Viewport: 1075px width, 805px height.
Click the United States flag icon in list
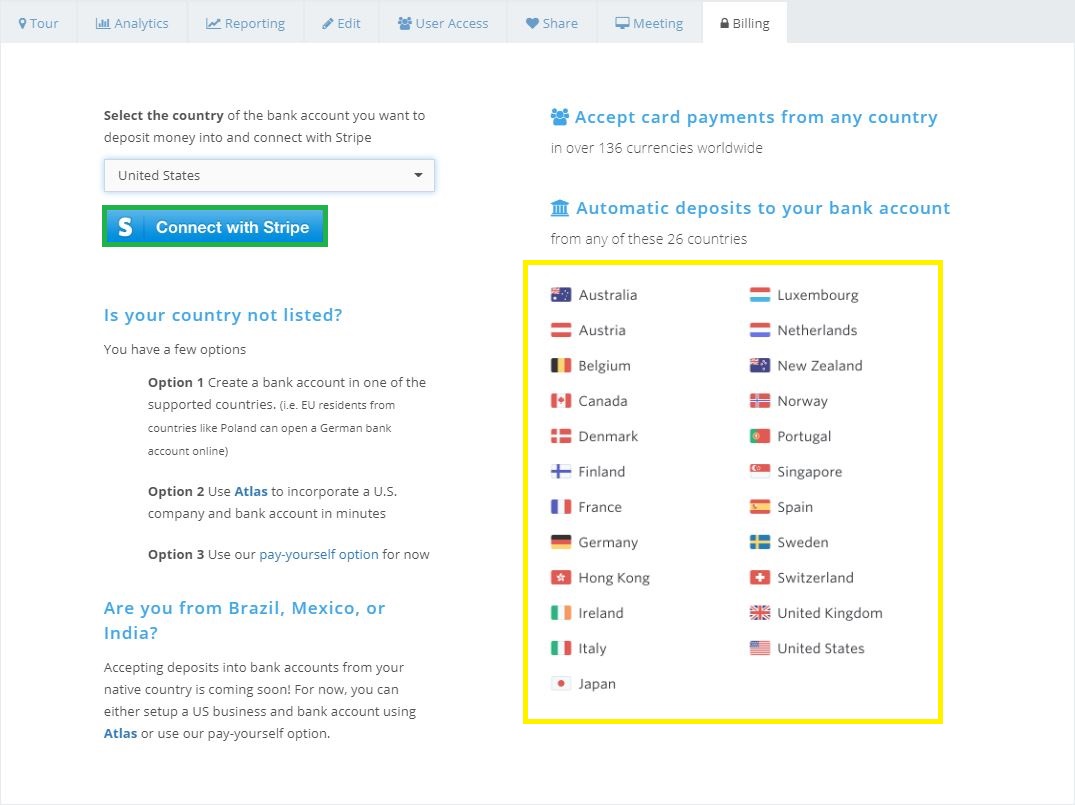tap(760, 648)
